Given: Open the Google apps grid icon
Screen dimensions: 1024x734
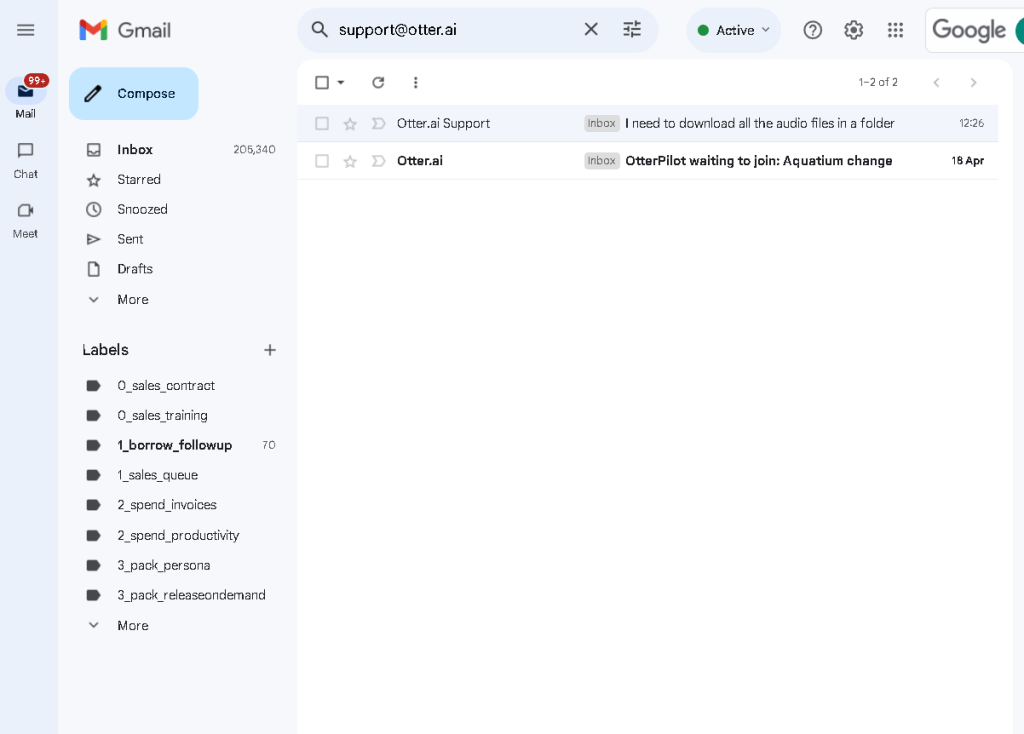Looking at the screenshot, I should pos(895,30).
